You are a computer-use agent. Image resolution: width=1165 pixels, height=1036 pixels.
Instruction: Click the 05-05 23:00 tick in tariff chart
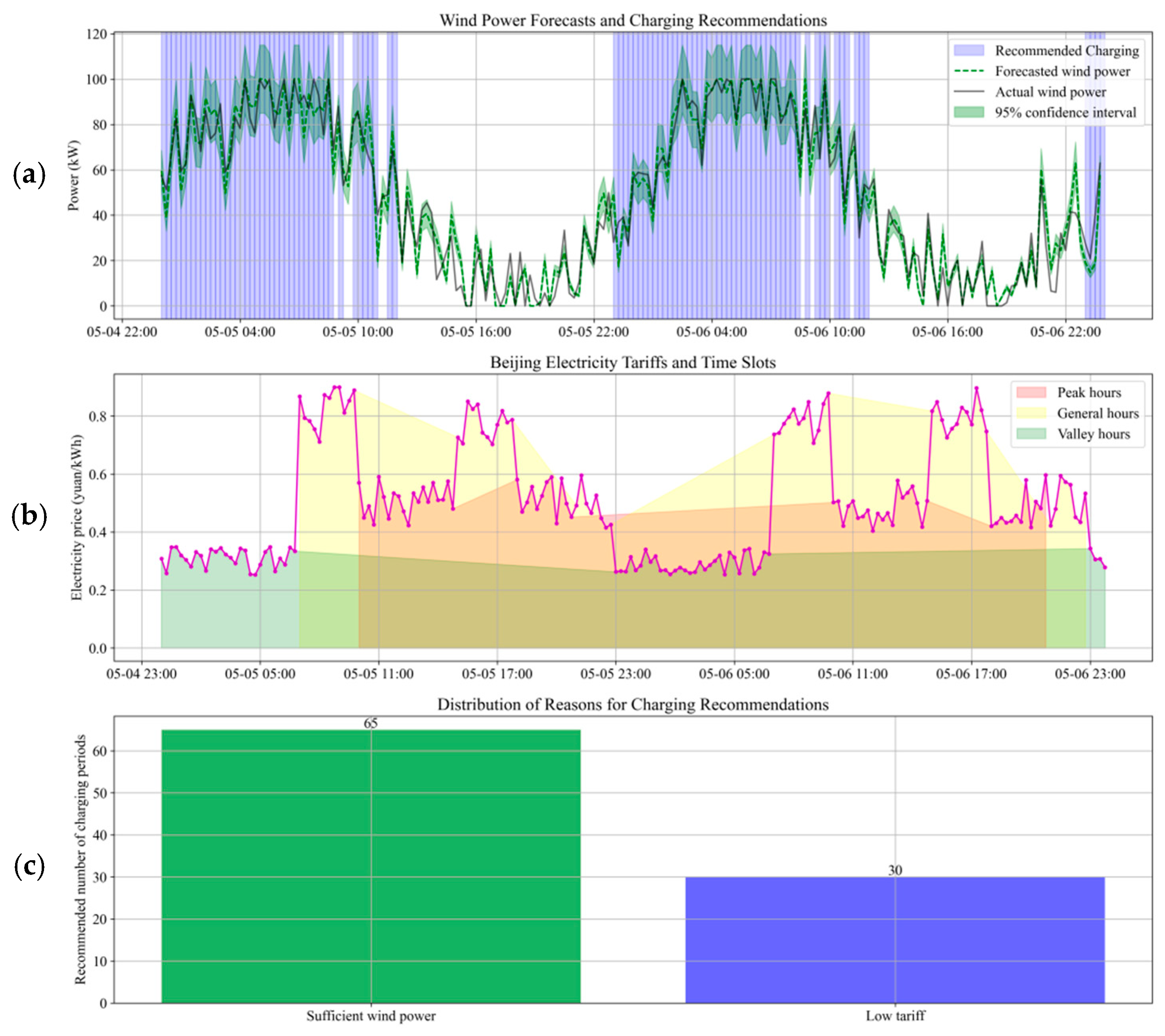tap(616, 674)
